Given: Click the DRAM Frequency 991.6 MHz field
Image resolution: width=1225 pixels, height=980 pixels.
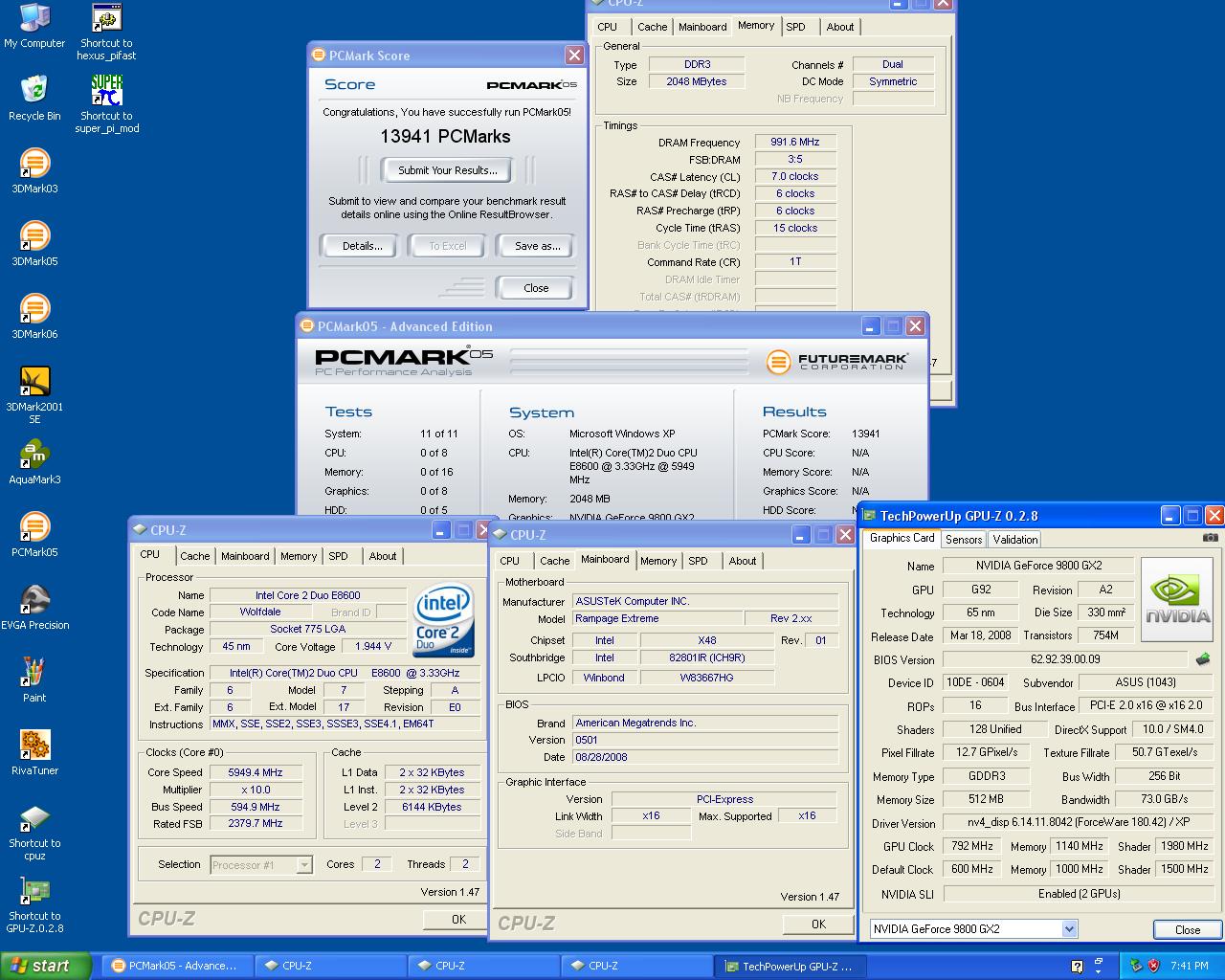Looking at the screenshot, I should pos(795,142).
